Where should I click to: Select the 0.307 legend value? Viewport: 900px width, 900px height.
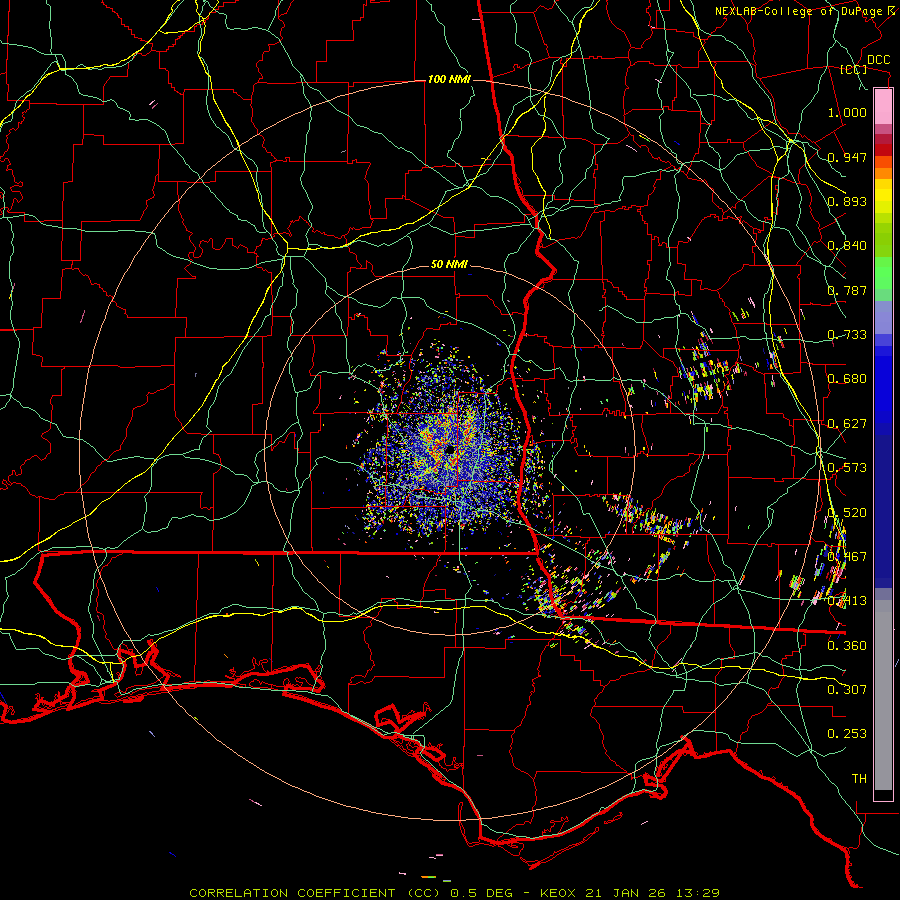[847, 690]
